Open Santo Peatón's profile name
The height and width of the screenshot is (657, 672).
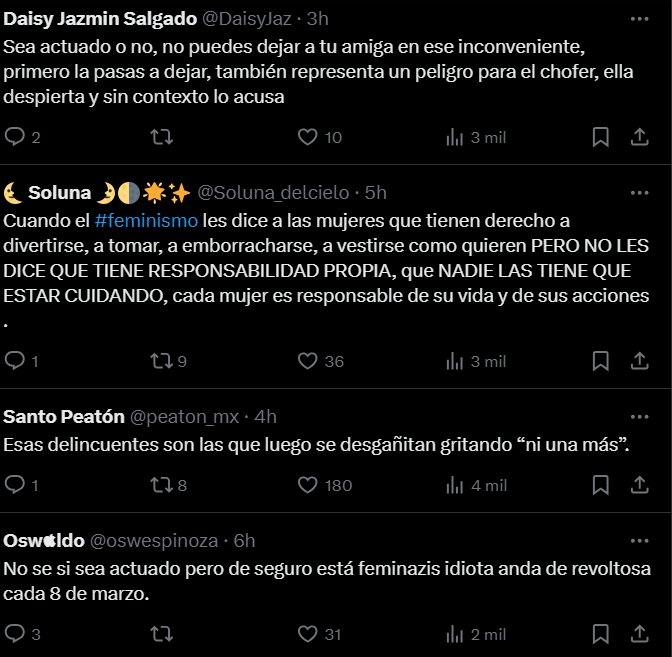pos(64,417)
